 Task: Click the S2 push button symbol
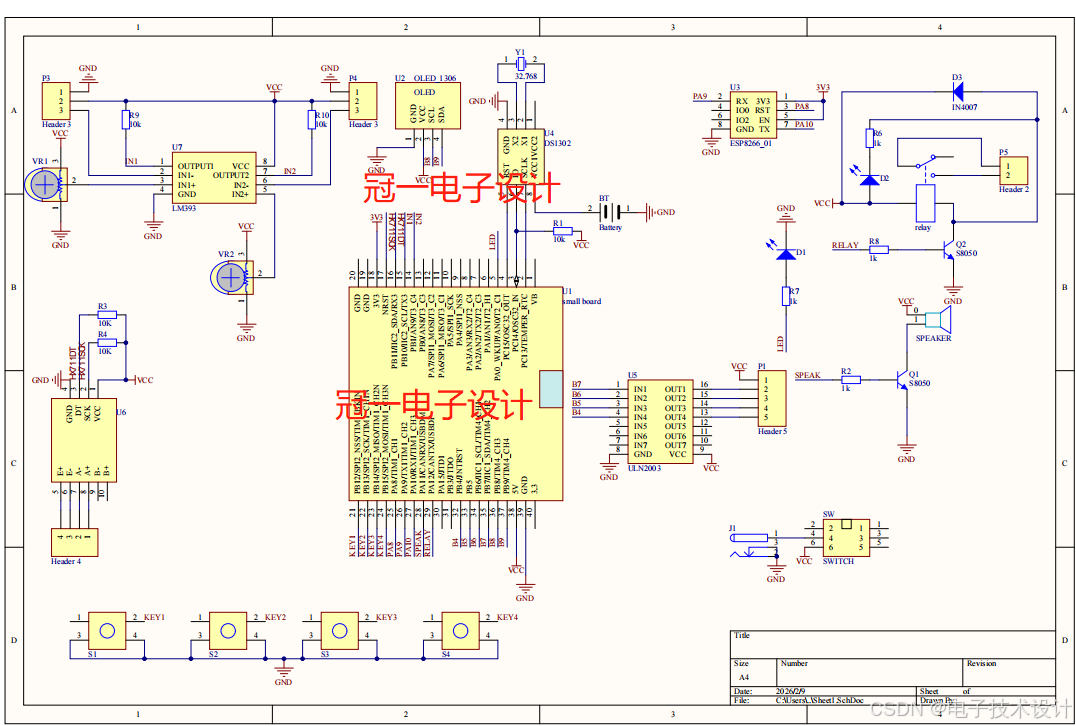click(227, 630)
